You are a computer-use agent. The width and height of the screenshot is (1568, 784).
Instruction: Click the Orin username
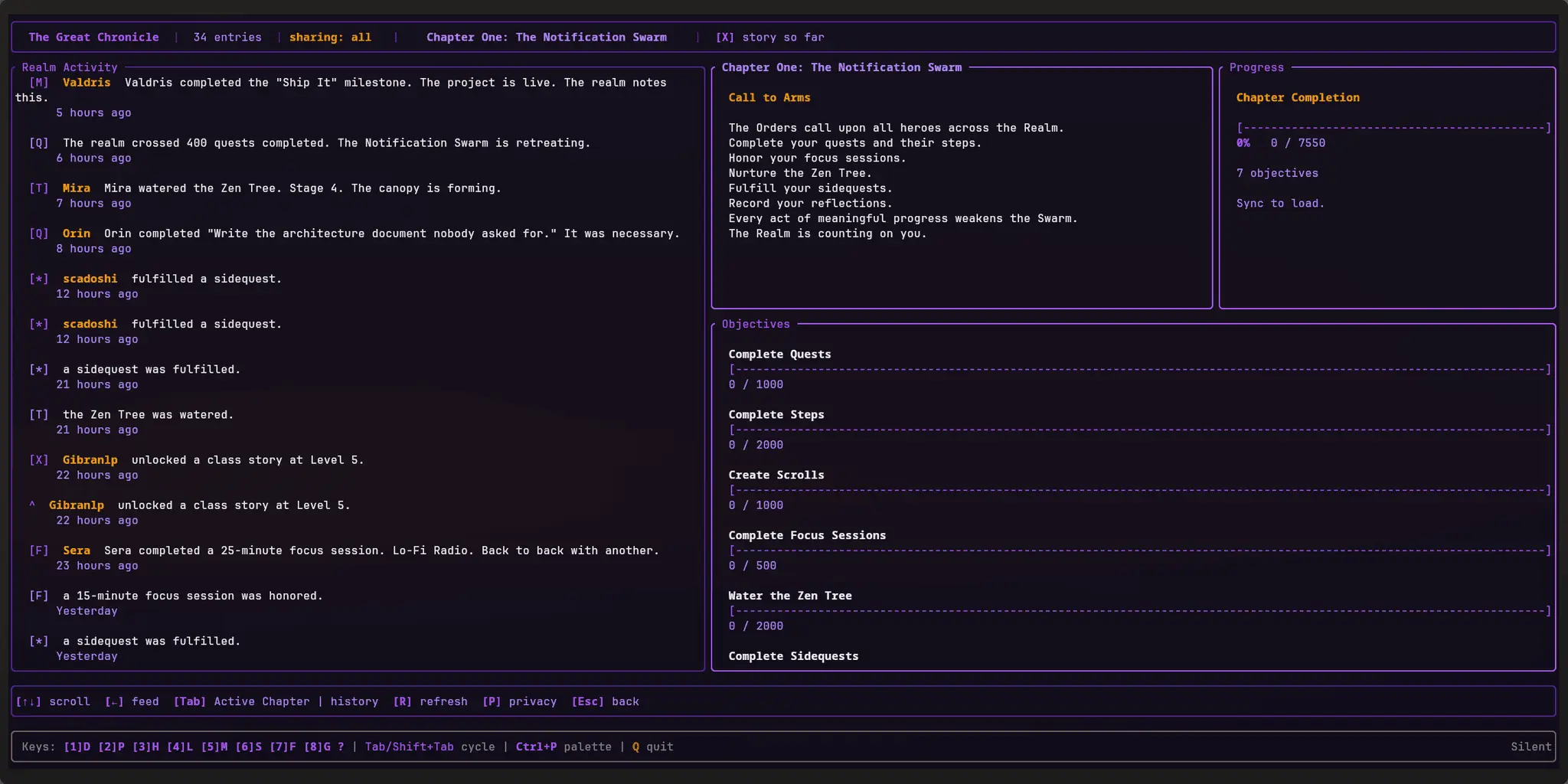(x=77, y=234)
